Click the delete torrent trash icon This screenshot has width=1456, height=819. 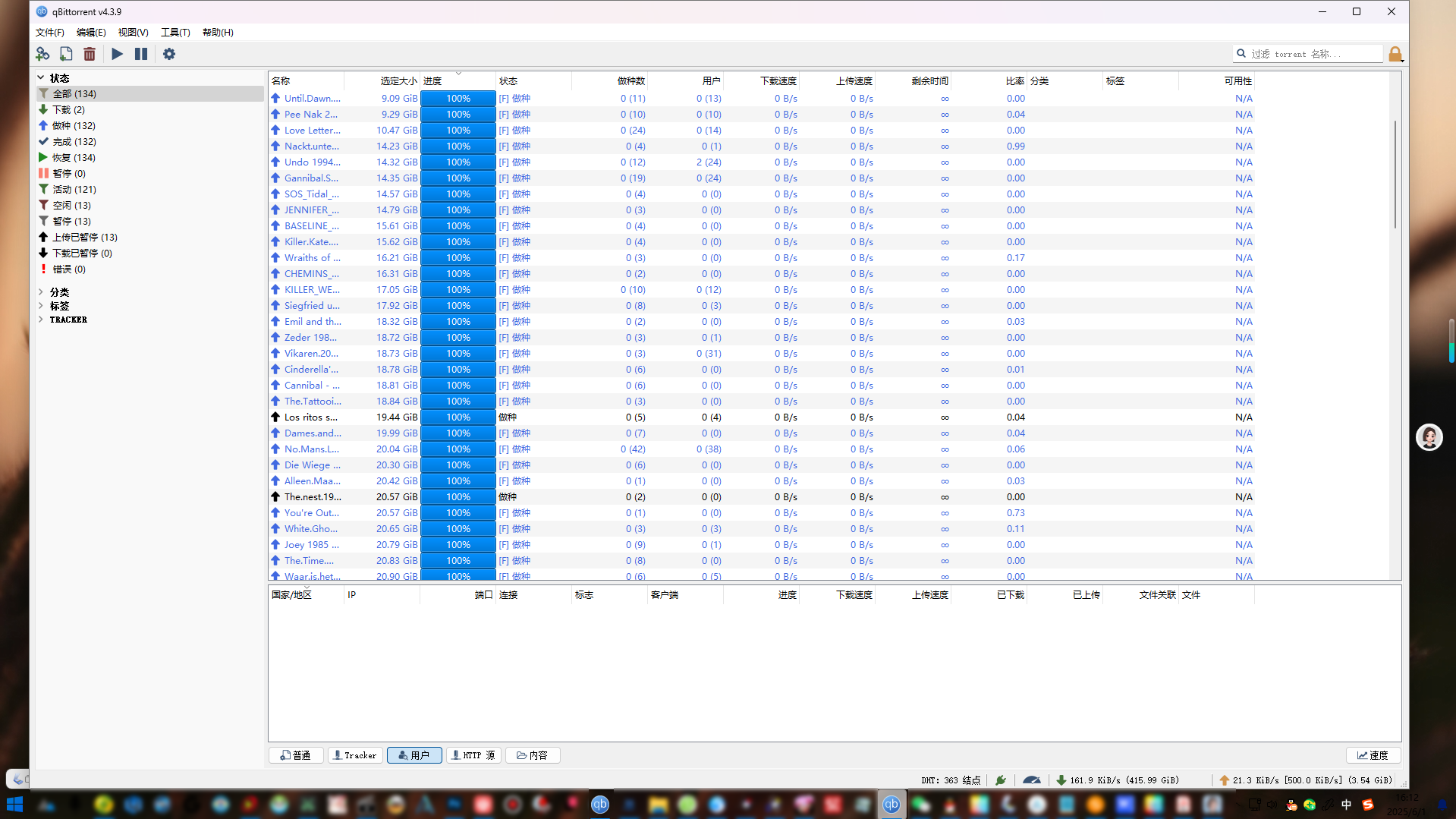[90, 54]
